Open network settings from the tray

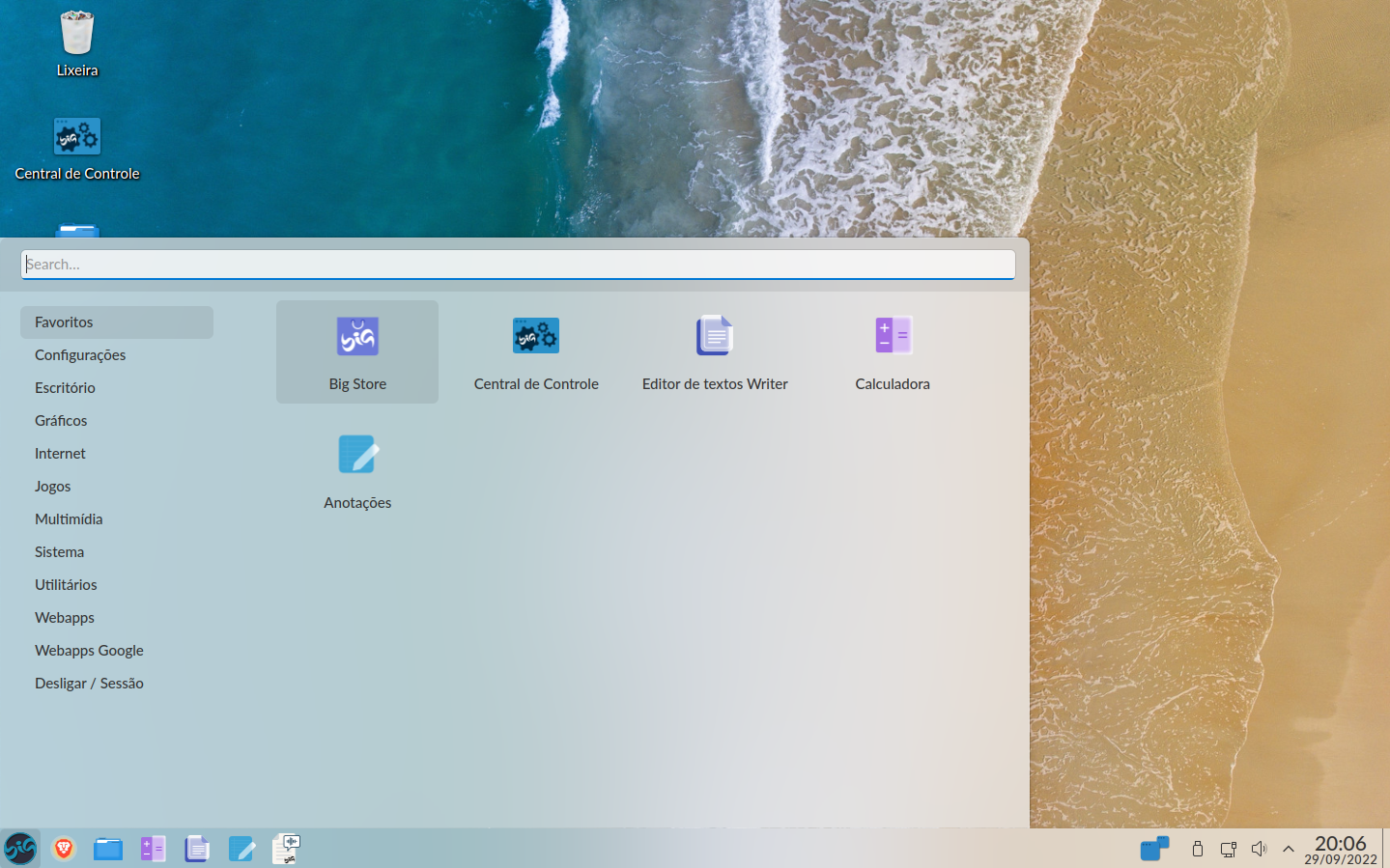point(1228,849)
